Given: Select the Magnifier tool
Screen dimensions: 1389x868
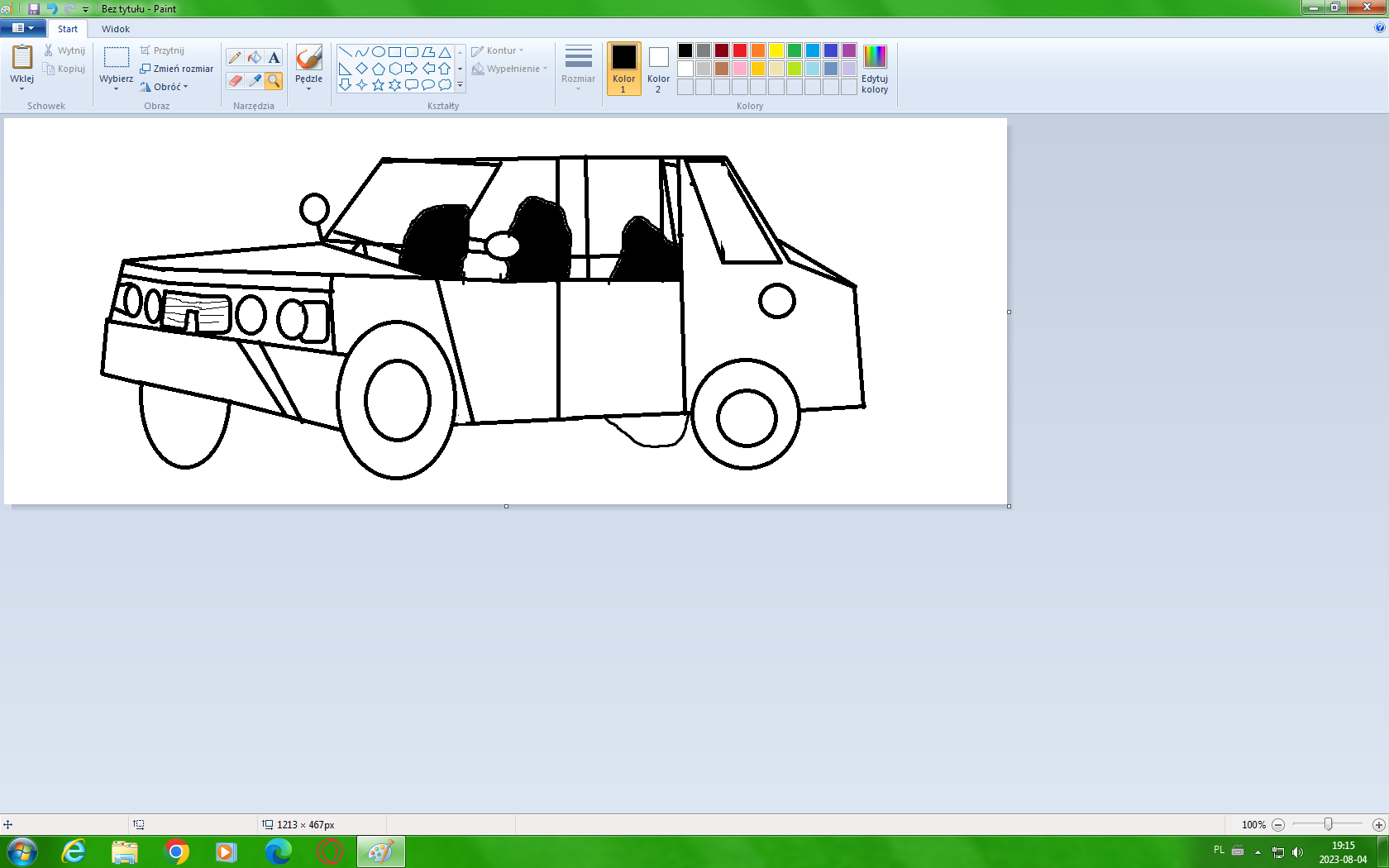Looking at the screenshot, I should click(274, 81).
